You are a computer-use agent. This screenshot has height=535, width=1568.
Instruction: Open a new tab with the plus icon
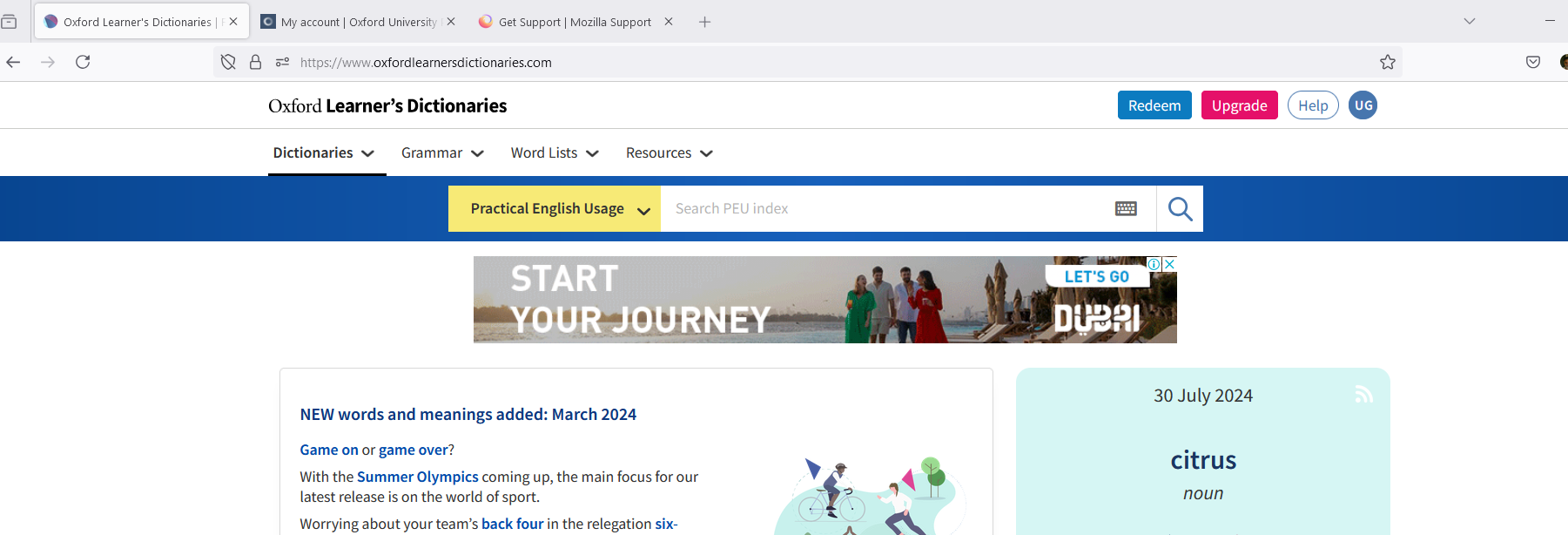point(705,22)
